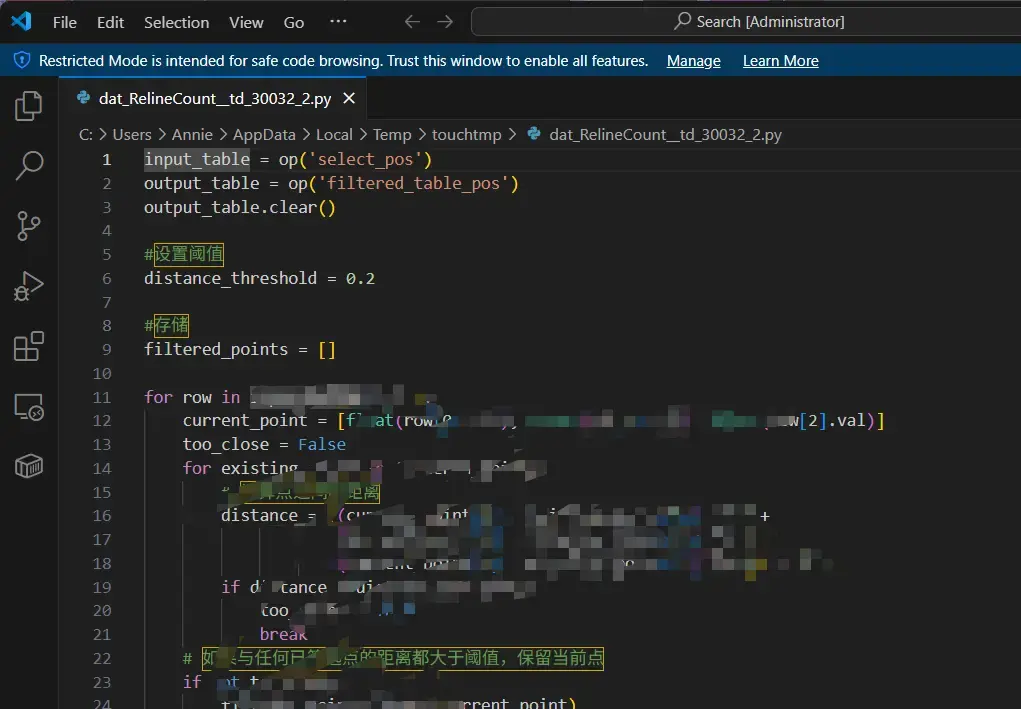This screenshot has height=709, width=1021.
Task: Open the Run and Debug view
Action: [28, 286]
